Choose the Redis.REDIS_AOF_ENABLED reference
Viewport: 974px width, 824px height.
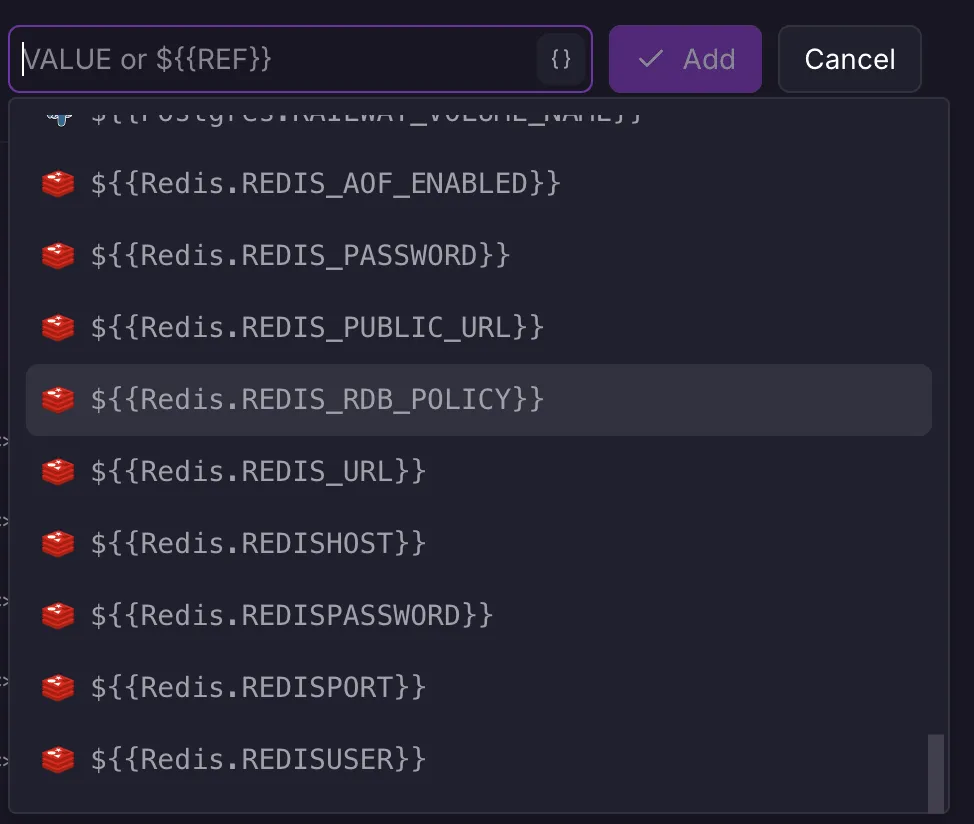click(x=325, y=184)
